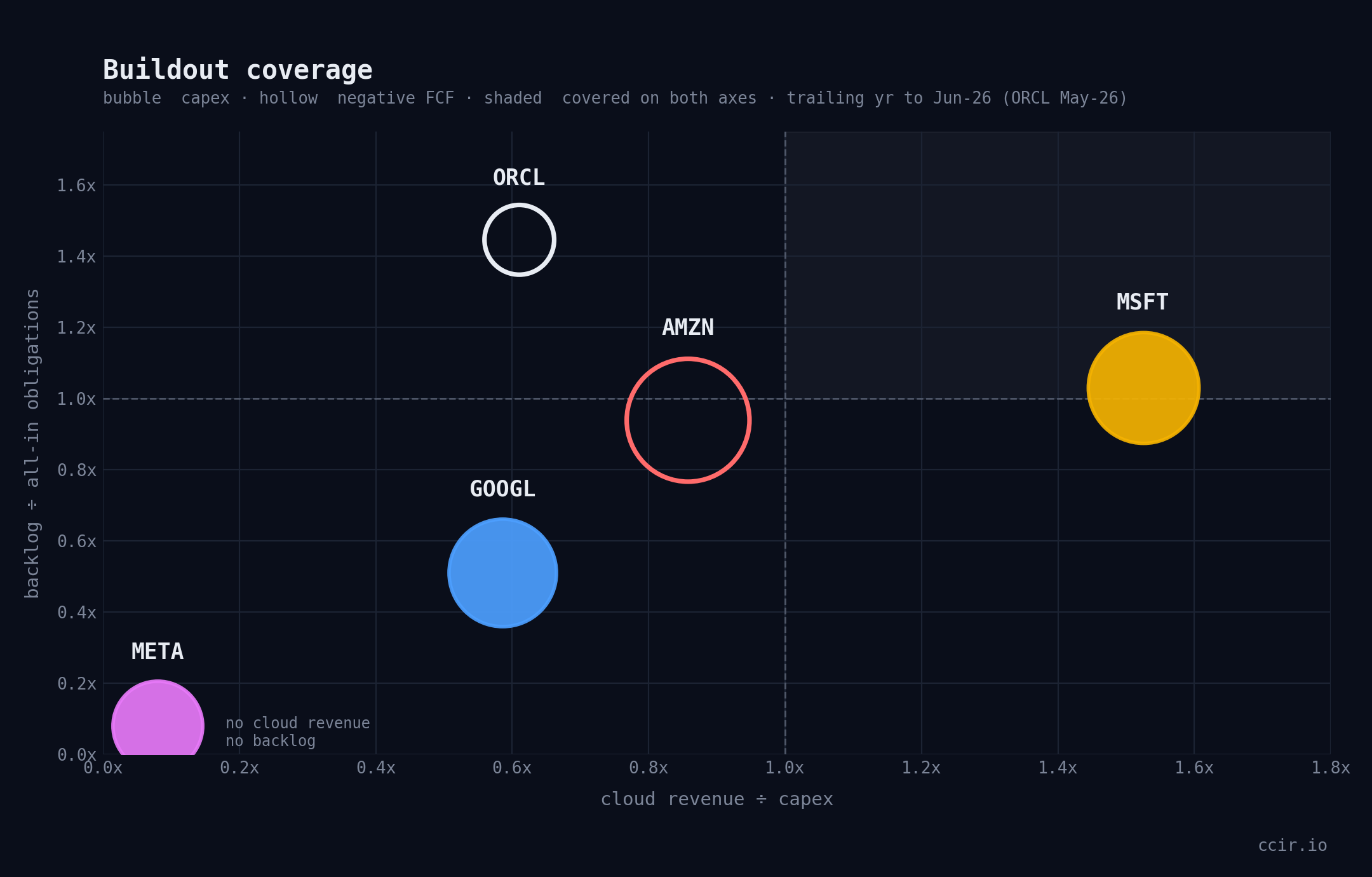Click the '1.4x' y-axis tick label
Image resolution: width=1372 pixels, height=877 pixels.
[77, 257]
